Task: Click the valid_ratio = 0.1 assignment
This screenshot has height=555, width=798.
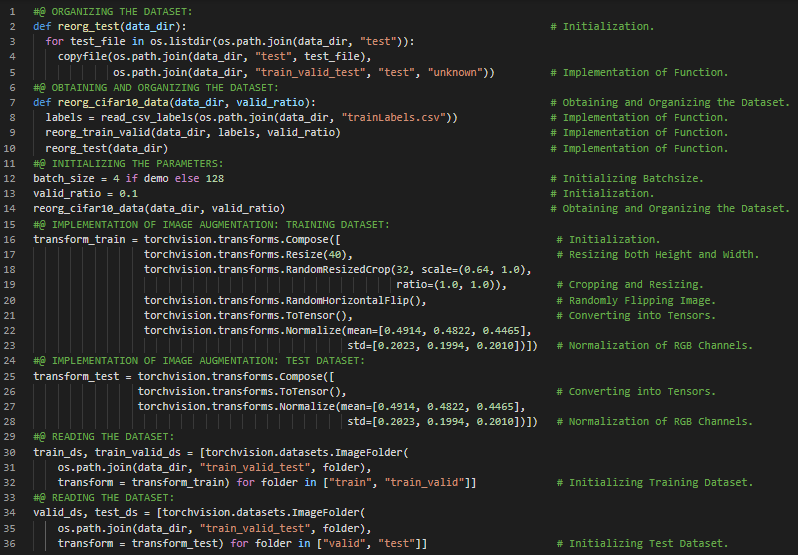Action: point(72,193)
